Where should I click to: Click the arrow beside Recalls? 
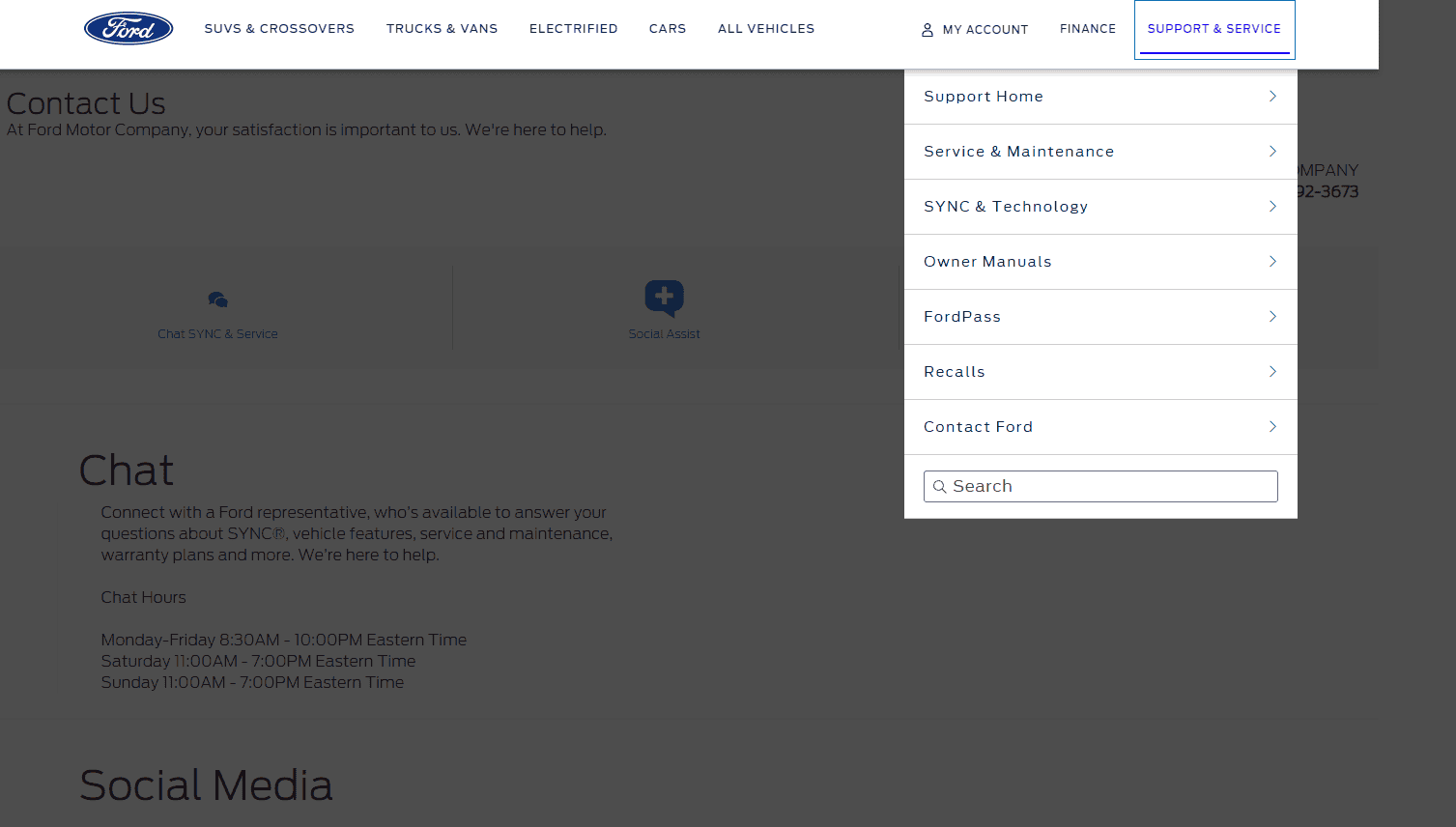click(1272, 372)
